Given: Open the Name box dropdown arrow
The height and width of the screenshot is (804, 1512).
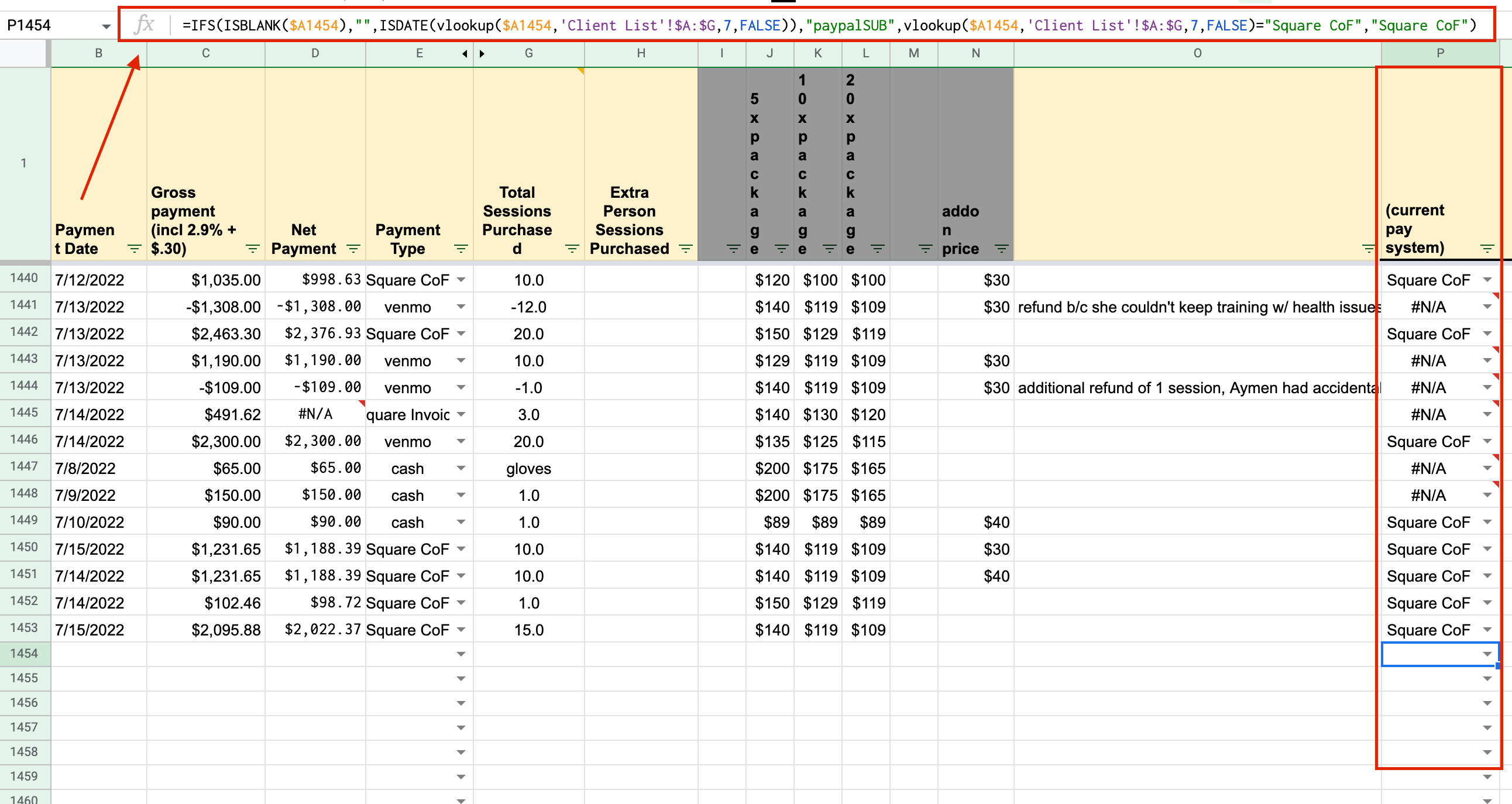Looking at the screenshot, I should [x=106, y=26].
